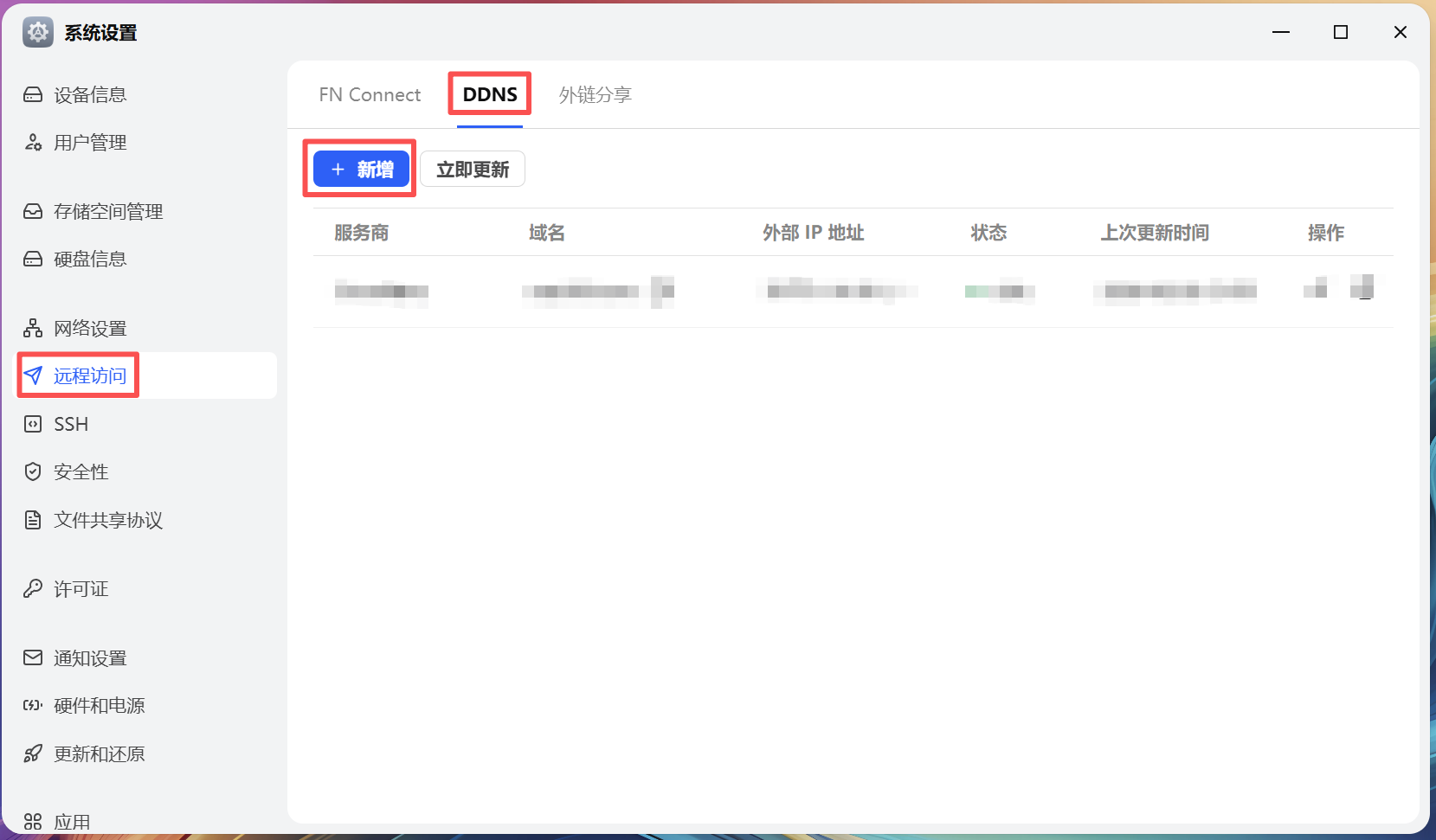Select the DDNS tab
Screen dimensions: 1436x840
pos(490,94)
